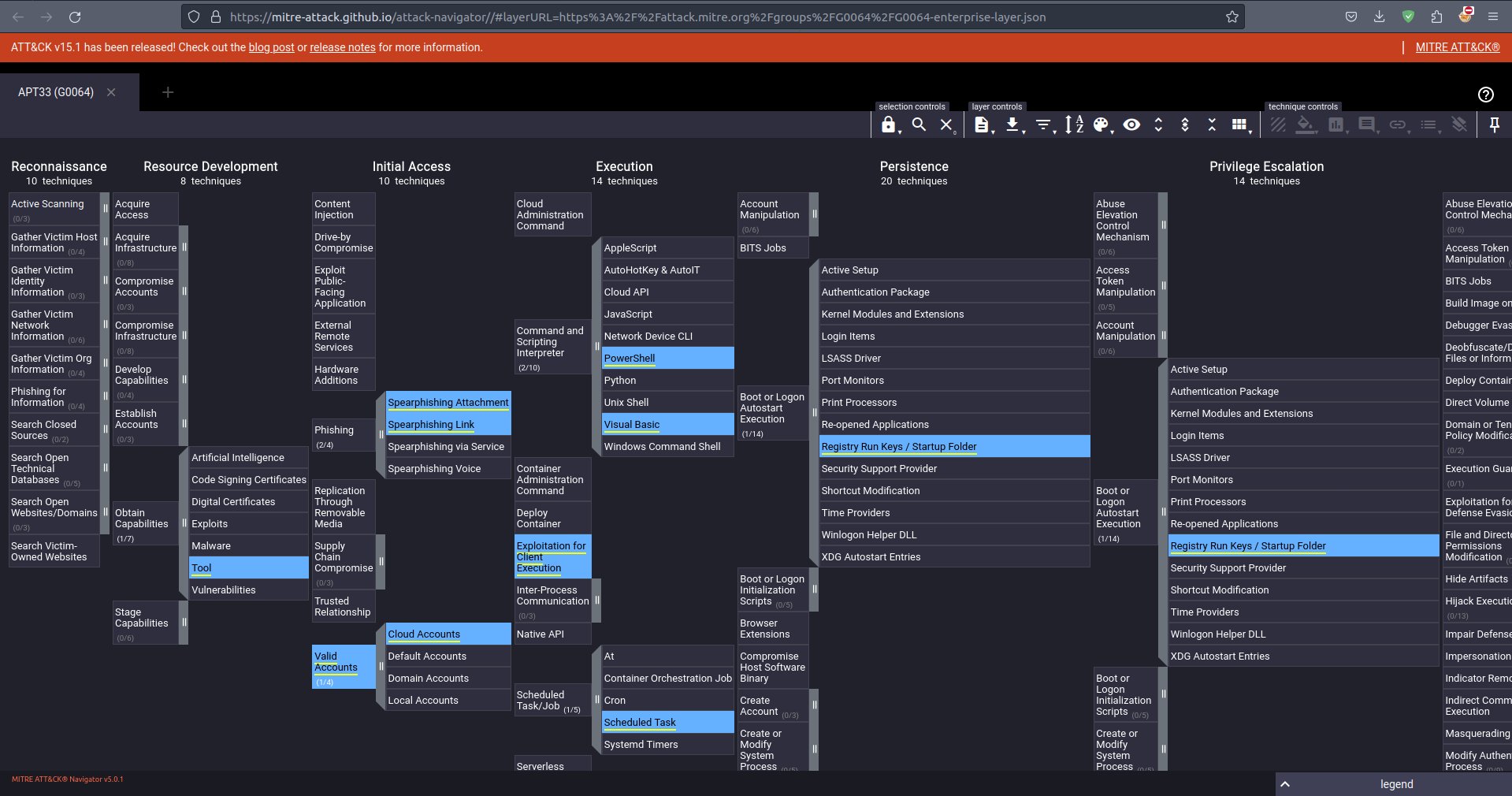The image size is (1512, 796).
Task: Toggle show/hide disabled techniques eye icon
Action: click(x=1131, y=125)
